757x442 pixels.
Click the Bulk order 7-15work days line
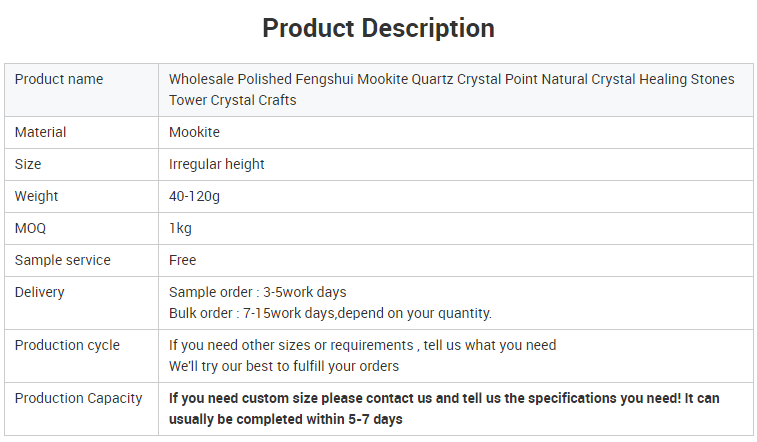330,314
